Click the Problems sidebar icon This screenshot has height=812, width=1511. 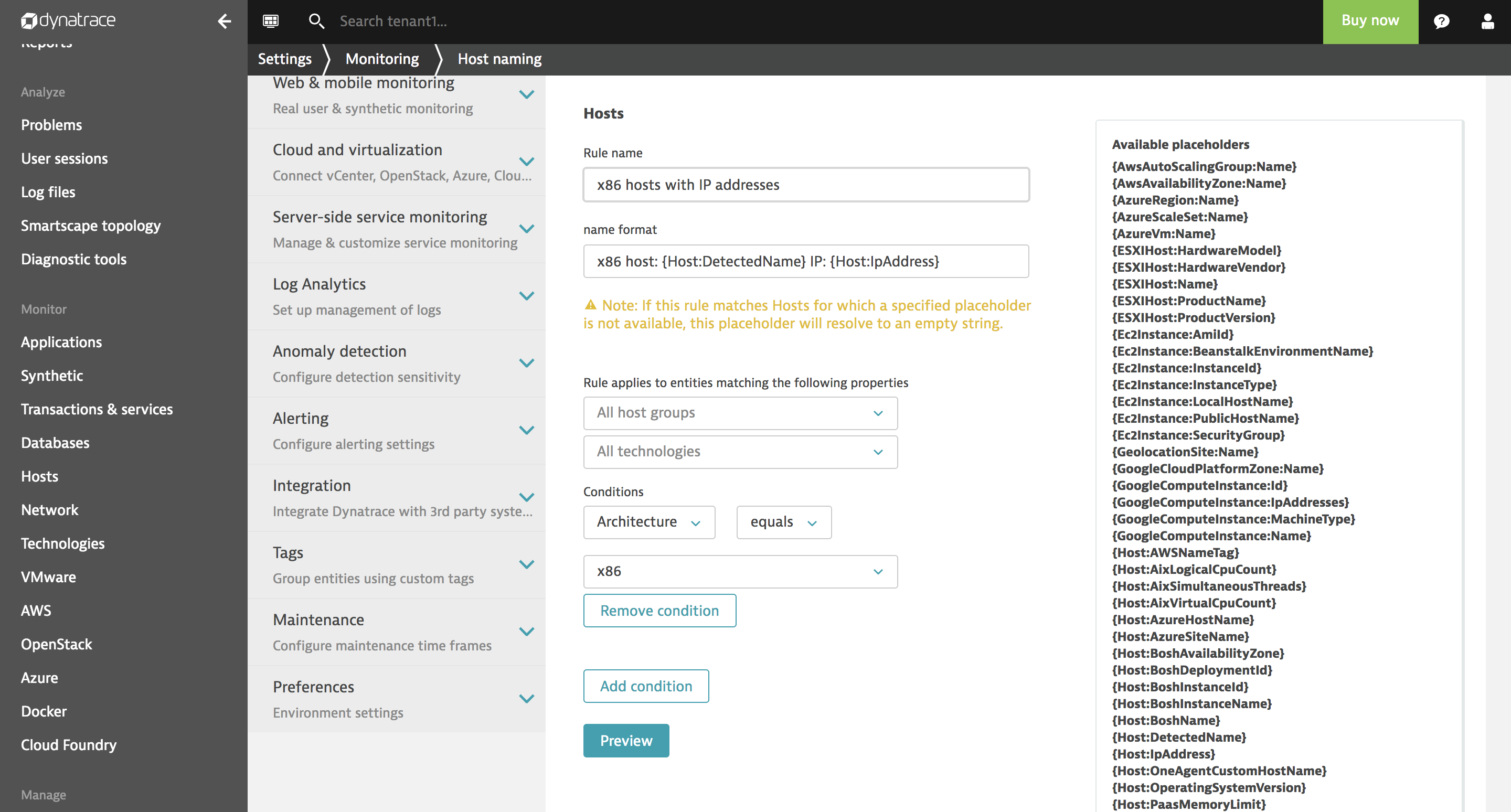click(x=52, y=125)
